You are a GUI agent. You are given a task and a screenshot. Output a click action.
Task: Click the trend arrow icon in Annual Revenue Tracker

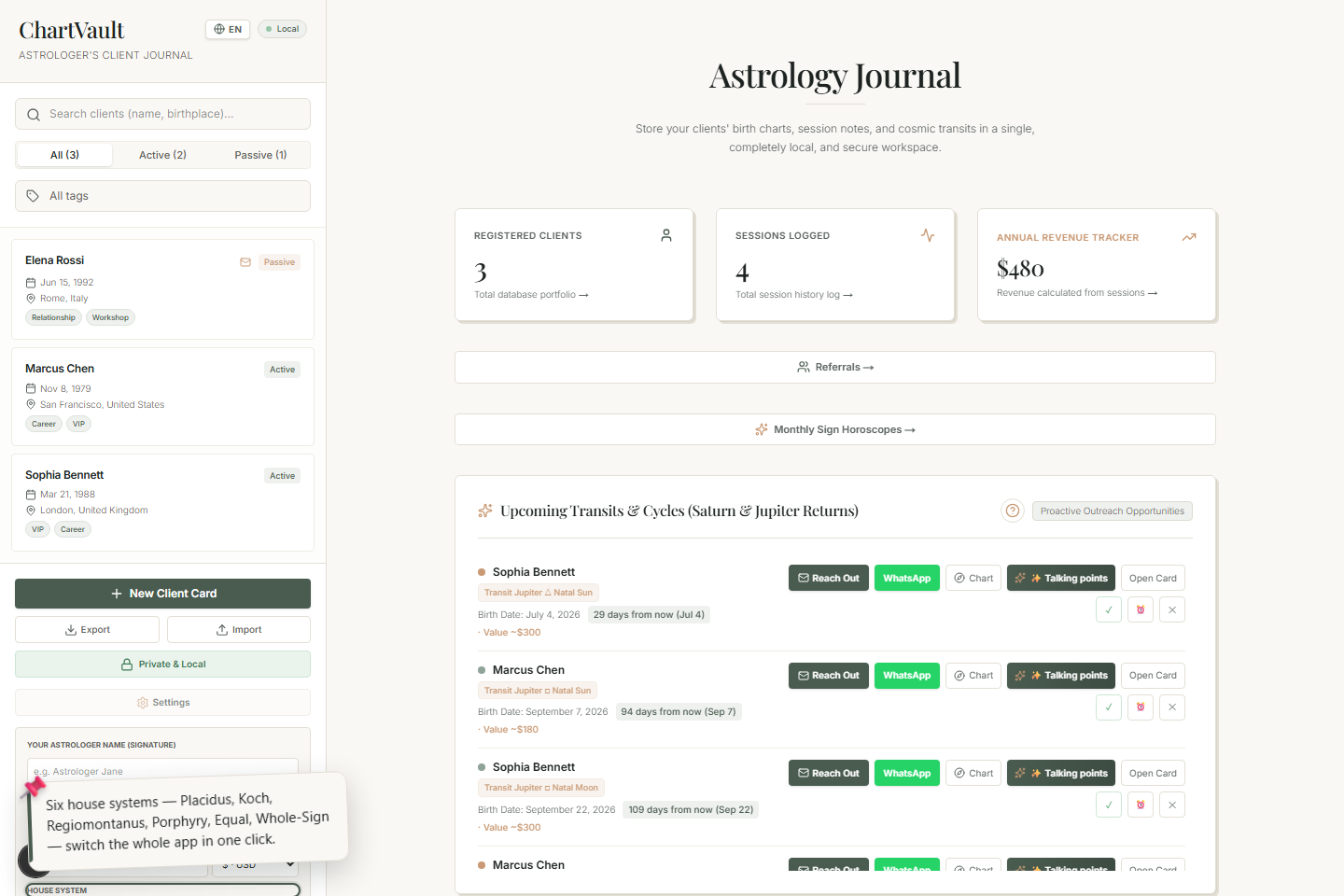click(x=1189, y=237)
